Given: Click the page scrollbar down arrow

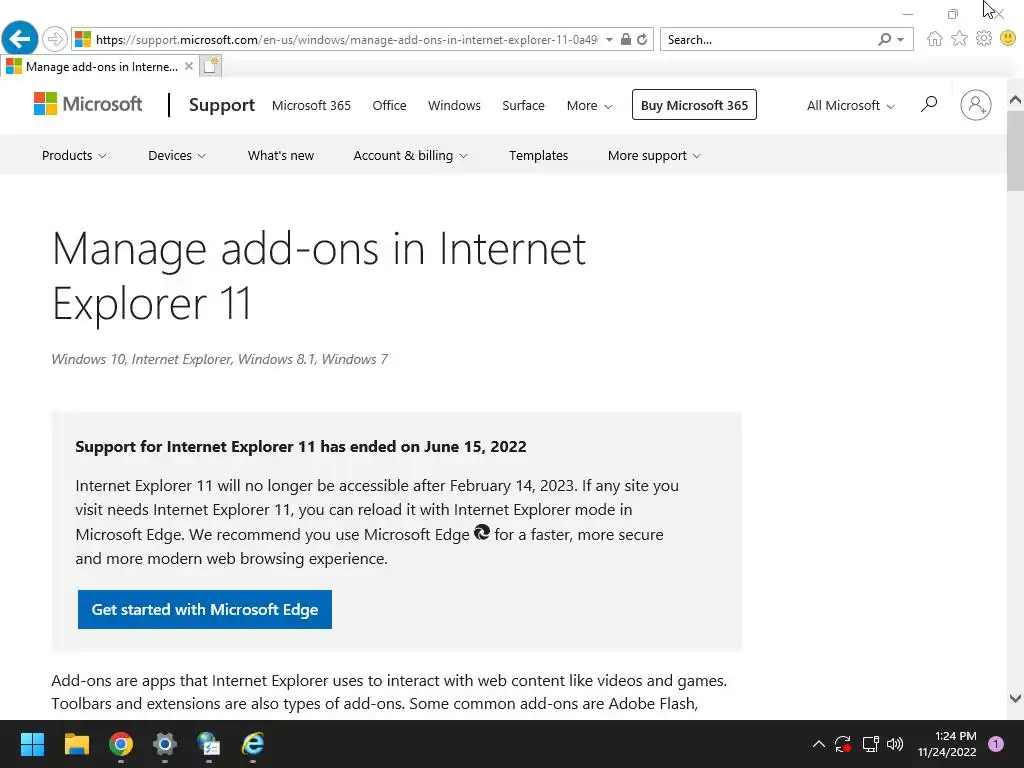Looking at the screenshot, I should [x=1015, y=698].
